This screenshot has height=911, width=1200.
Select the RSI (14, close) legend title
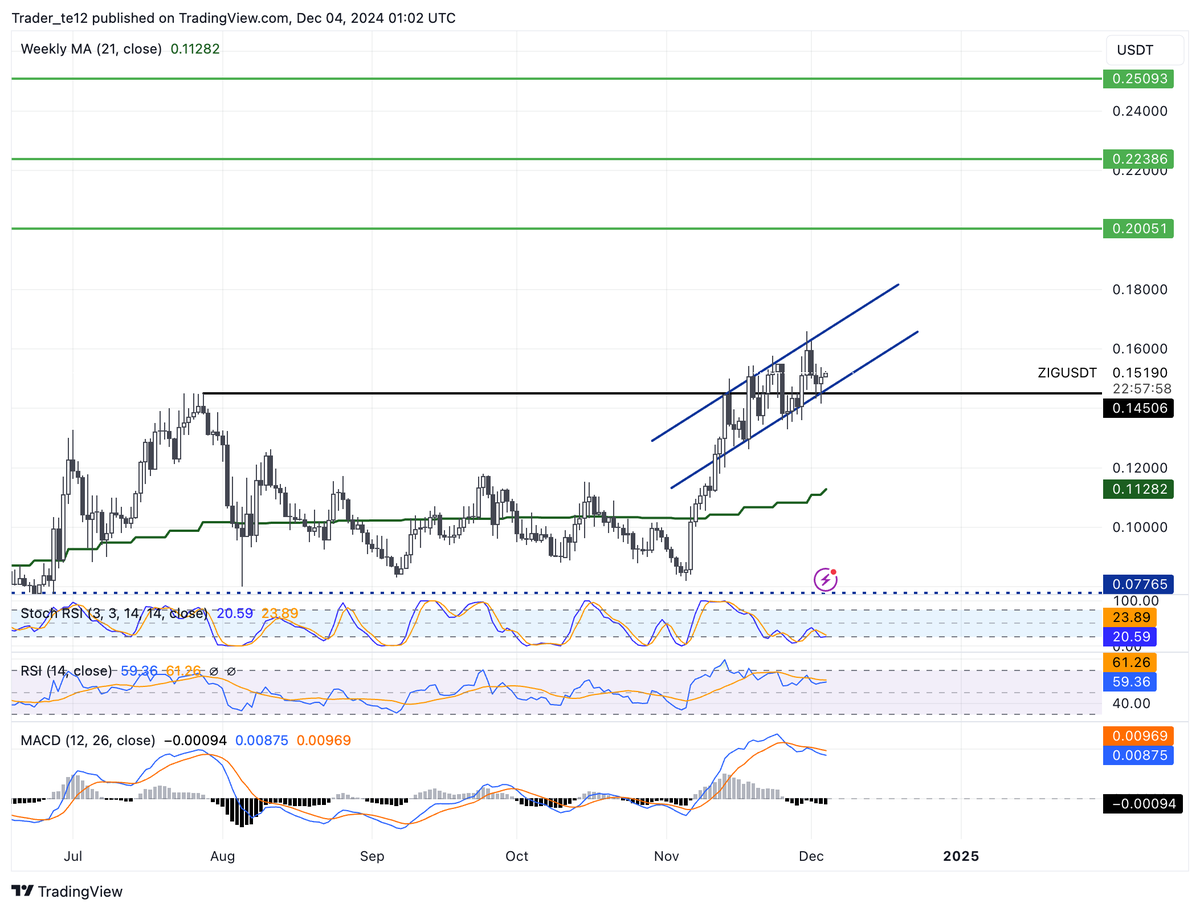[x=66, y=671]
